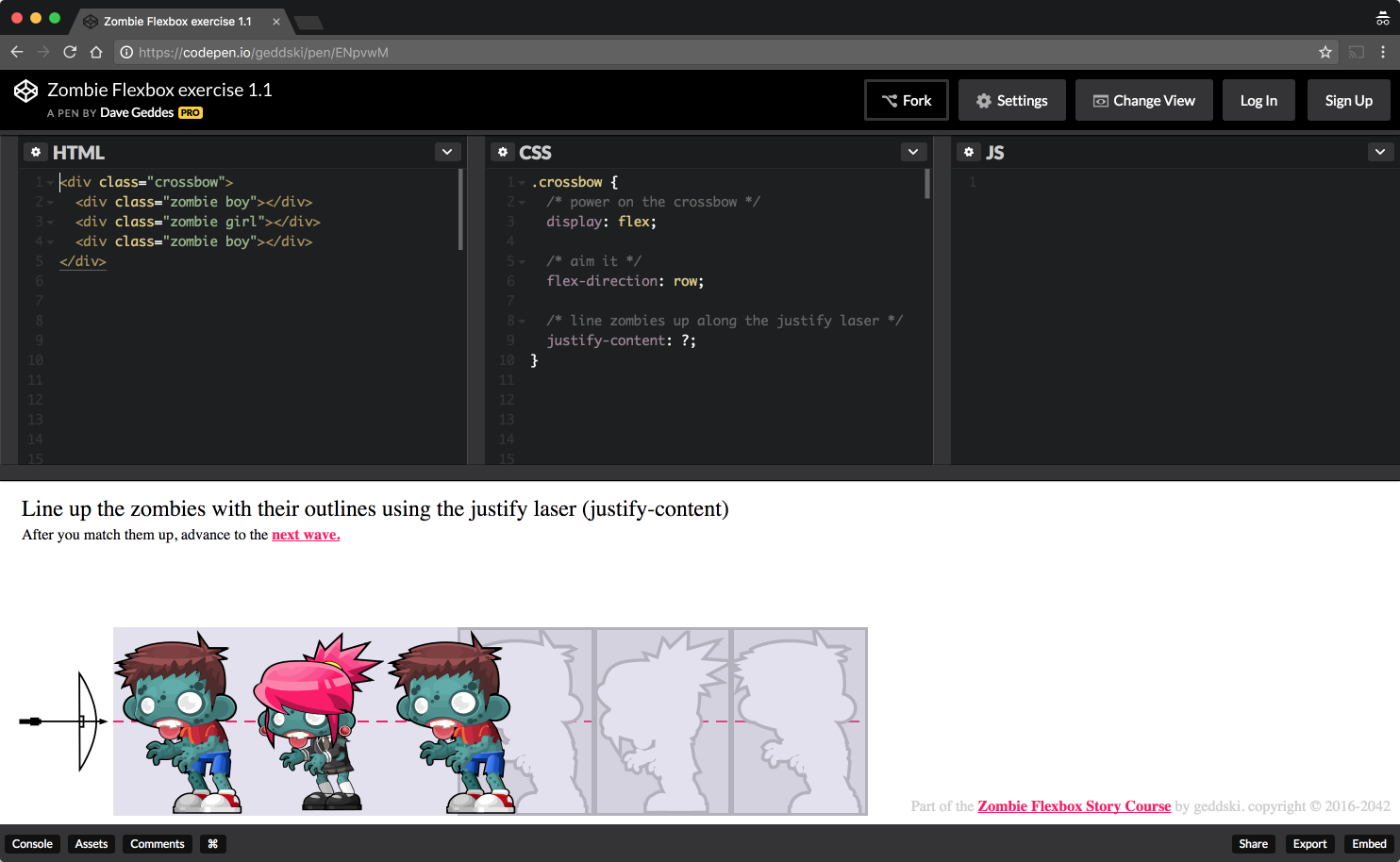Fold CSS comment at line 5
1400x862 pixels.
[x=522, y=262]
